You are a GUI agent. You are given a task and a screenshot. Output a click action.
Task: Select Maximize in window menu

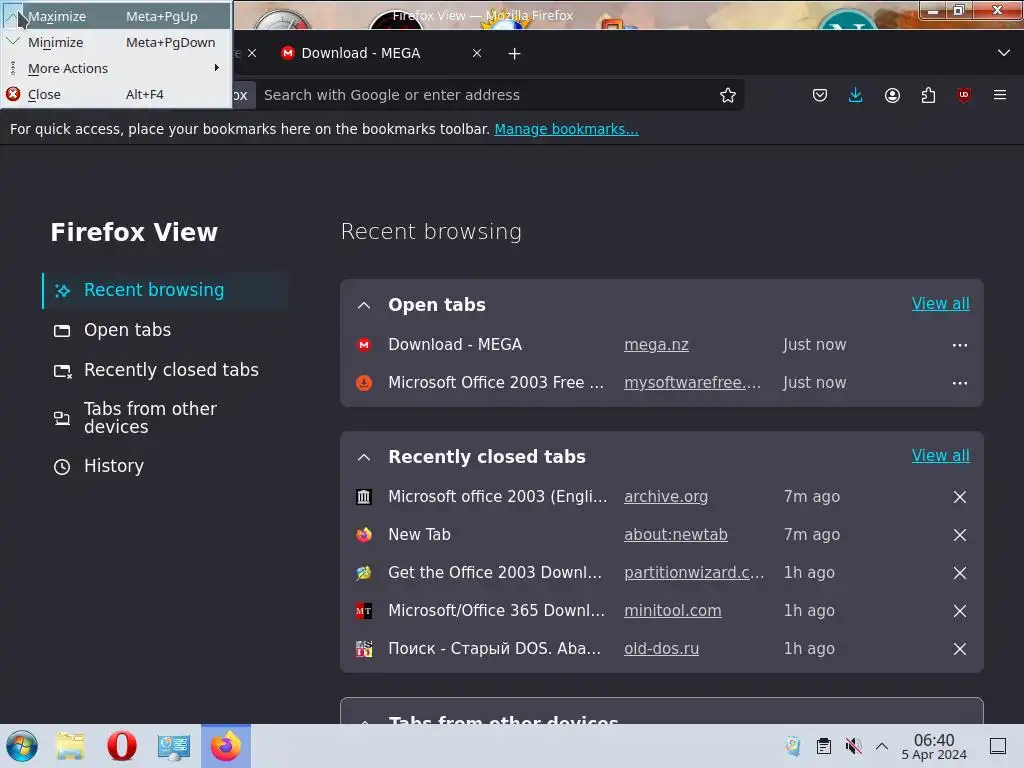pos(116,16)
